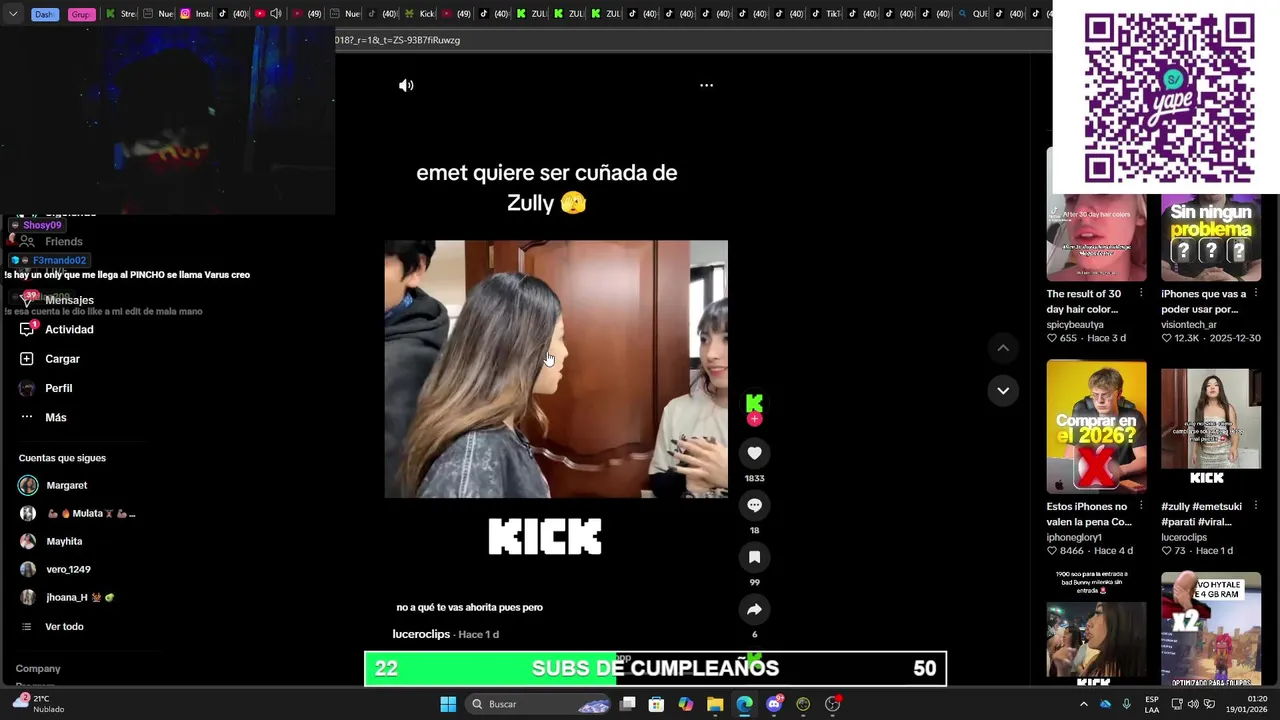
Task: Click the Perfil avatar icon
Action: (27, 388)
